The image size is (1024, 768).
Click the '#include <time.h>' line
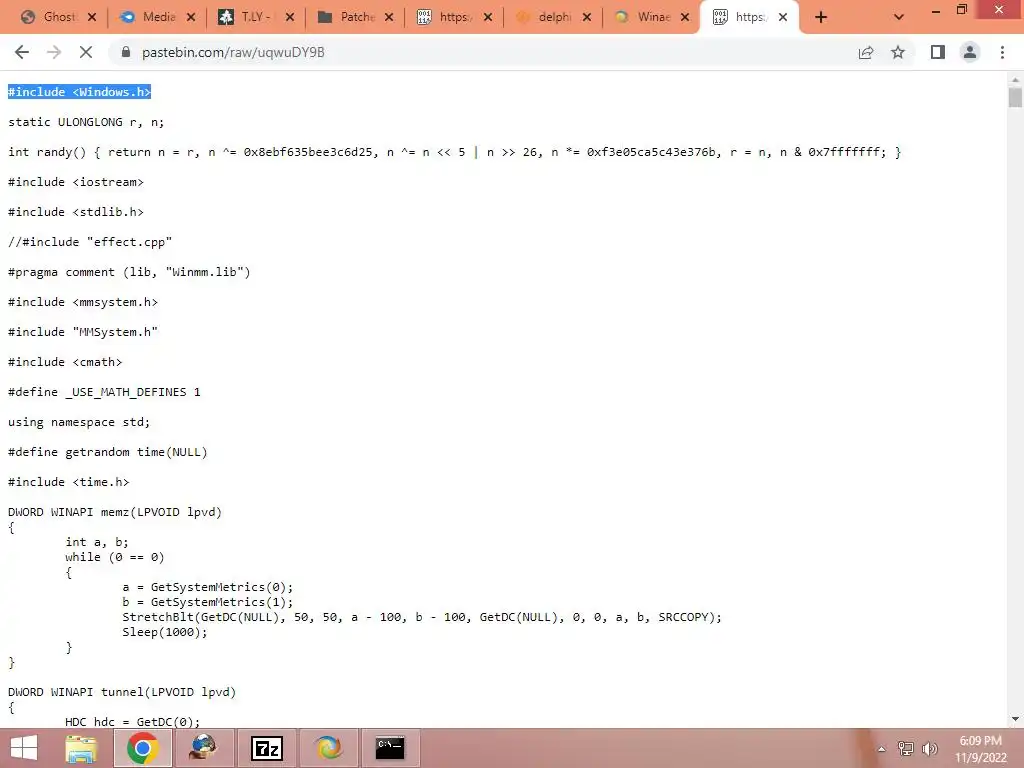click(x=69, y=483)
